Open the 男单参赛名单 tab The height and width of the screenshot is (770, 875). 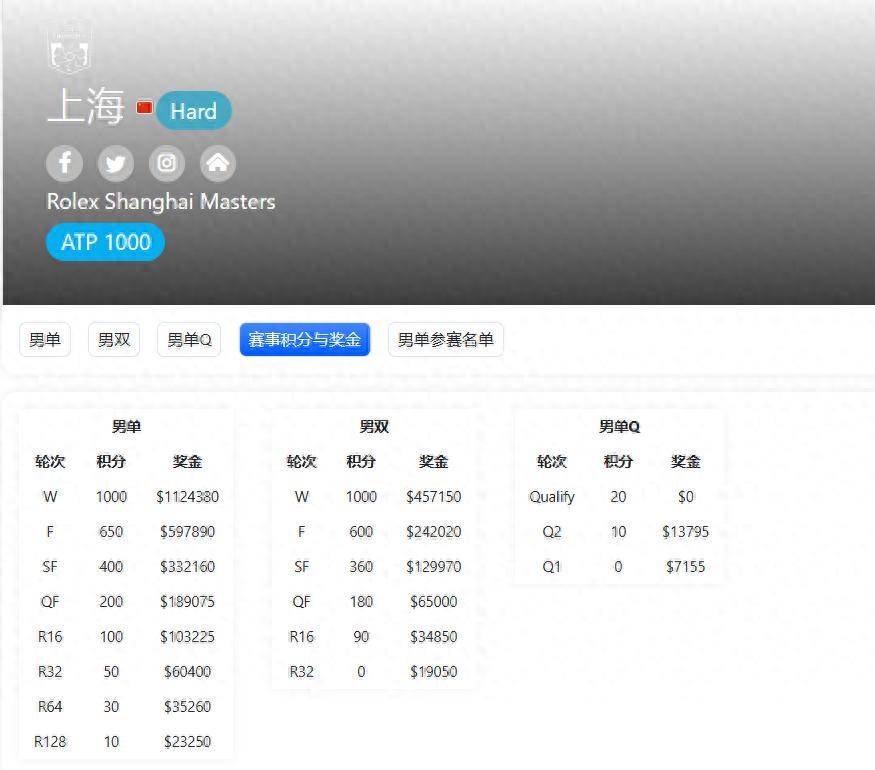coord(445,340)
